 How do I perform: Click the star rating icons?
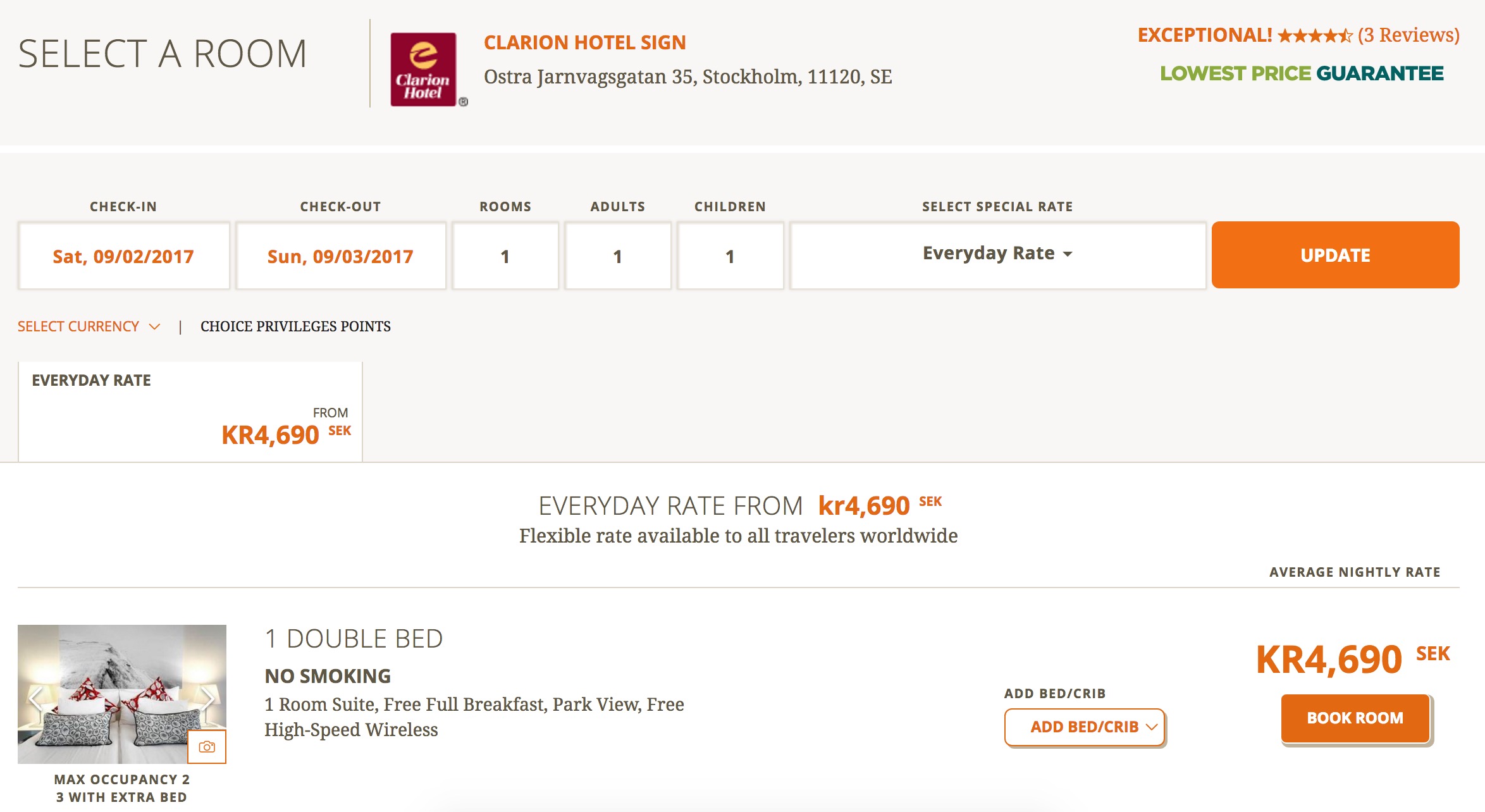tap(1314, 35)
